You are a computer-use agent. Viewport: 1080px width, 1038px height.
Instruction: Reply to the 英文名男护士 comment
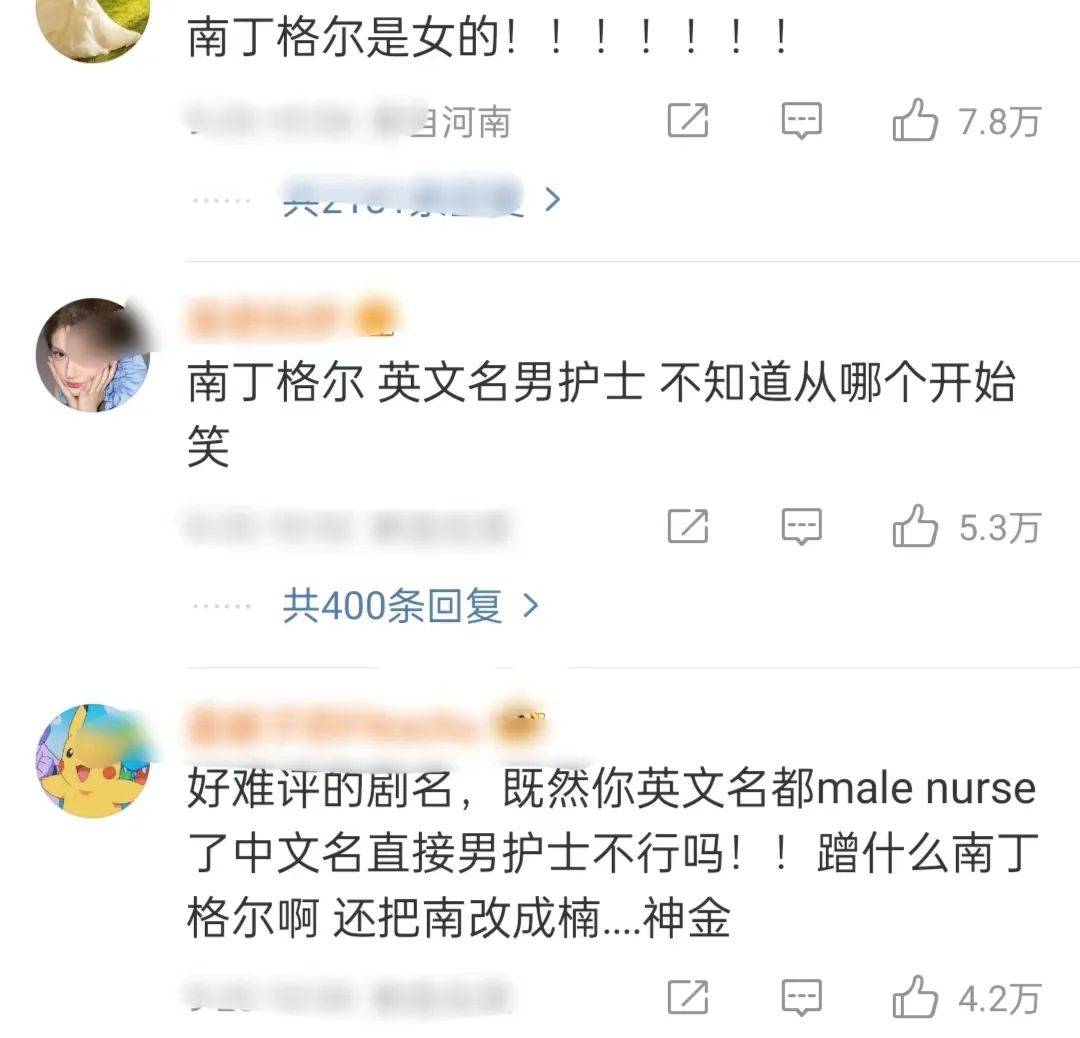point(802,528)
